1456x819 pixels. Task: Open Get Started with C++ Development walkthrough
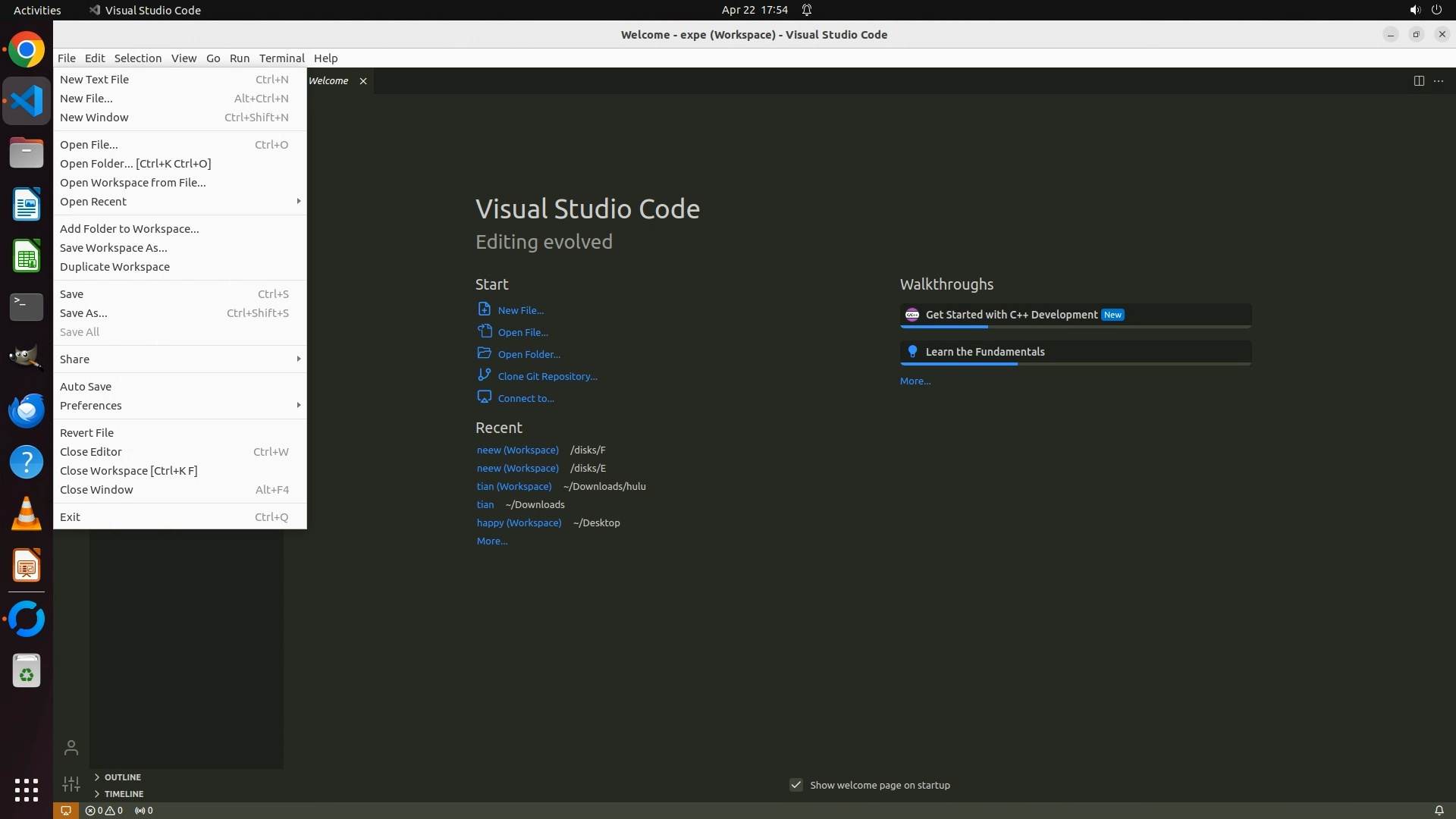coord(1012,315)
